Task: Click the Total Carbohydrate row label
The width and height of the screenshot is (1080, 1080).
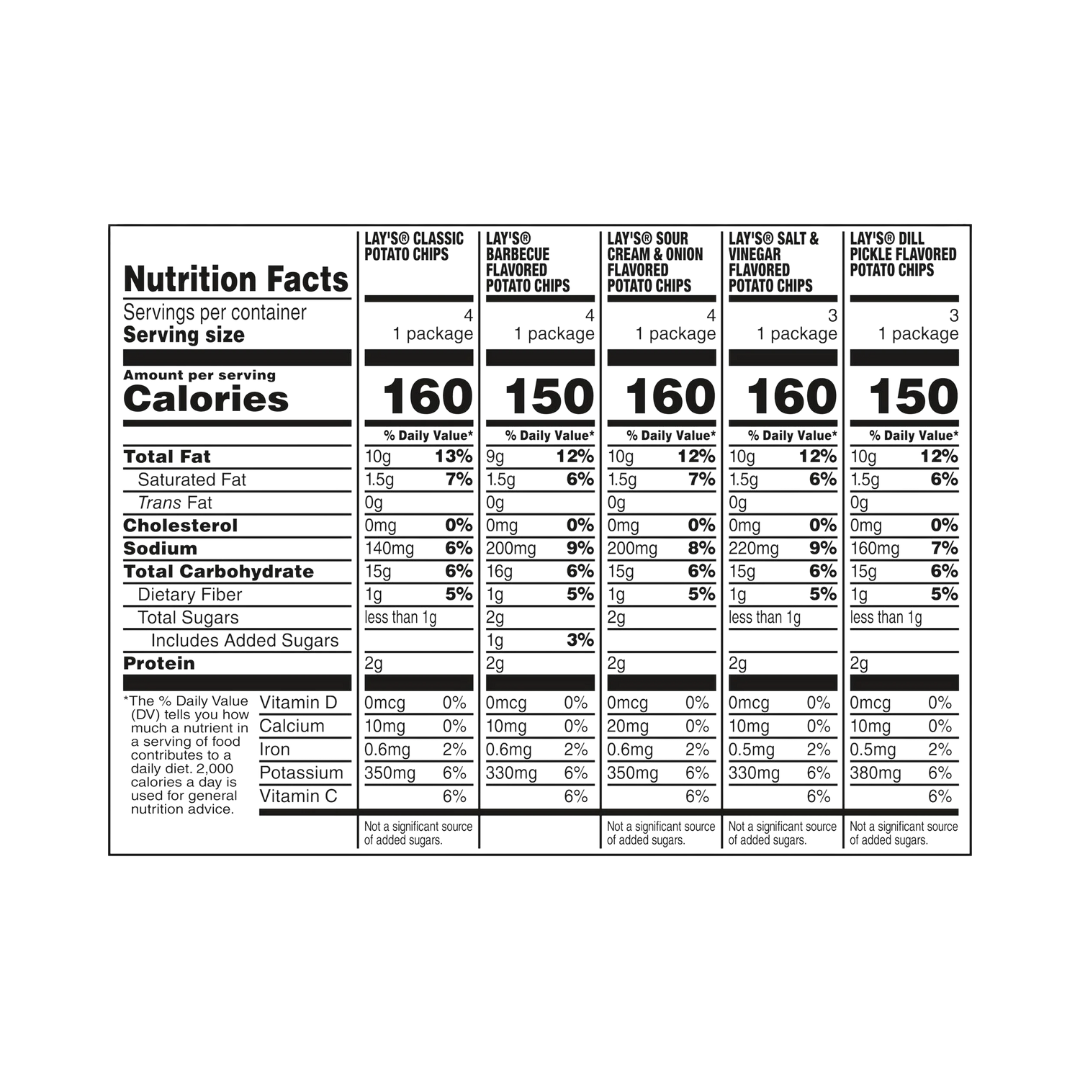Action: pyautogui.click(x=218, y=572)
